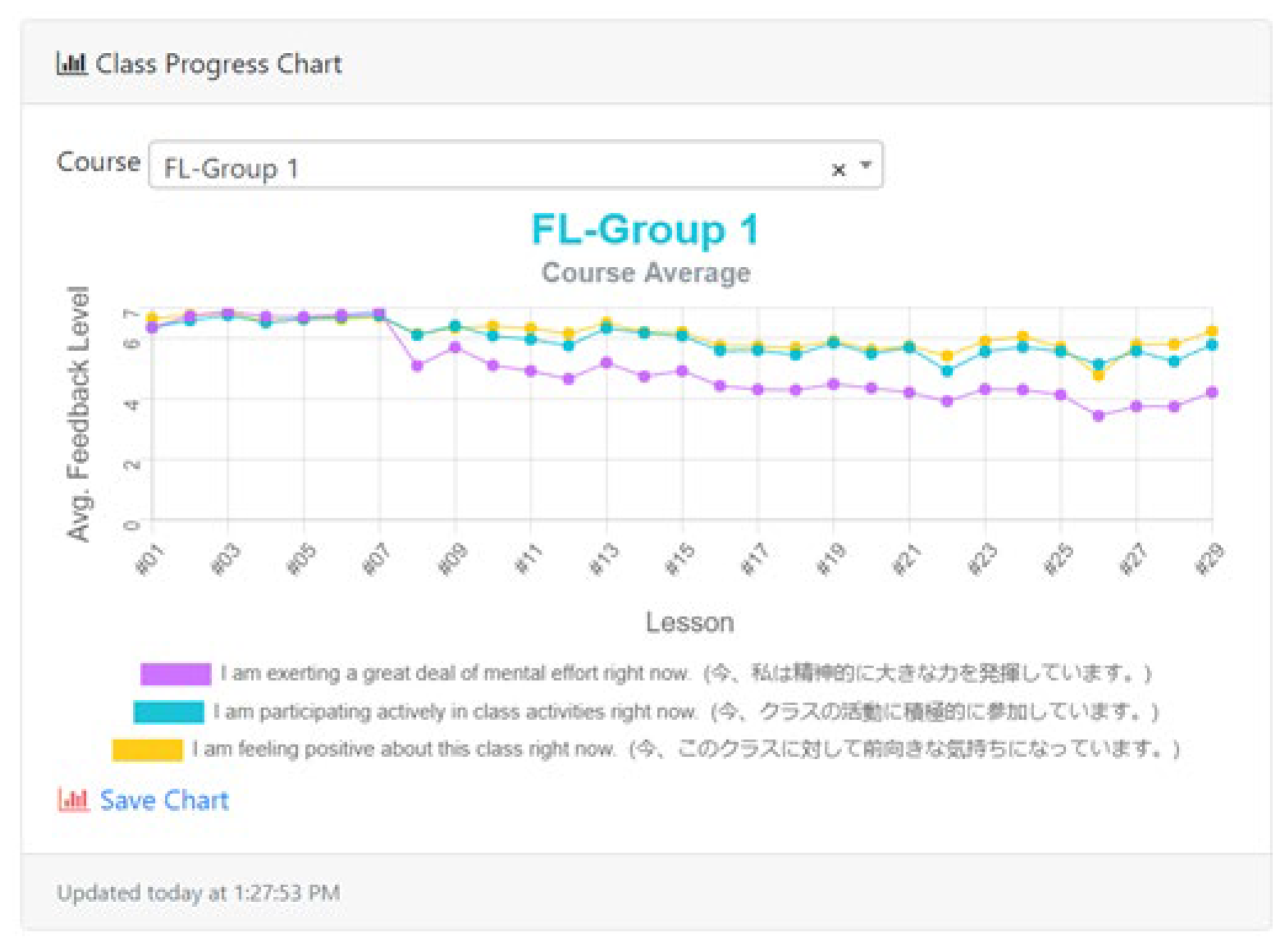Toggle the teal participating actively legend swatch
The height and width of the screenshot is (948, 1288).
tap(169, 712)
